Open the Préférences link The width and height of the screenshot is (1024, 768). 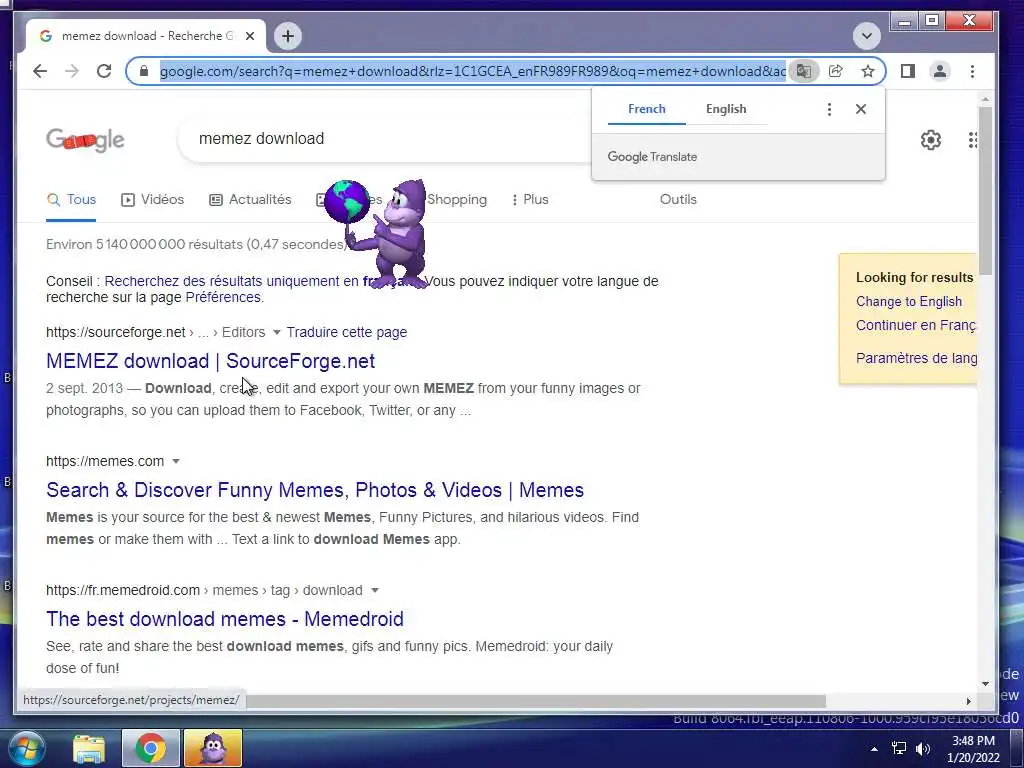[223, 298]
